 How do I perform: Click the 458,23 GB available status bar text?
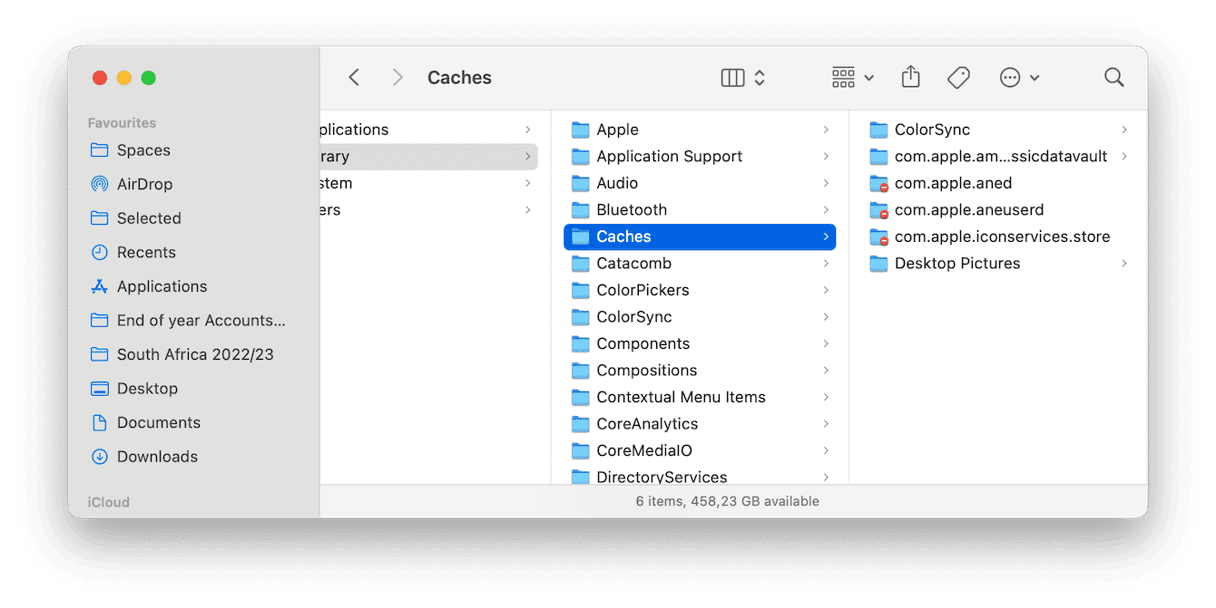tap(727, 501)
